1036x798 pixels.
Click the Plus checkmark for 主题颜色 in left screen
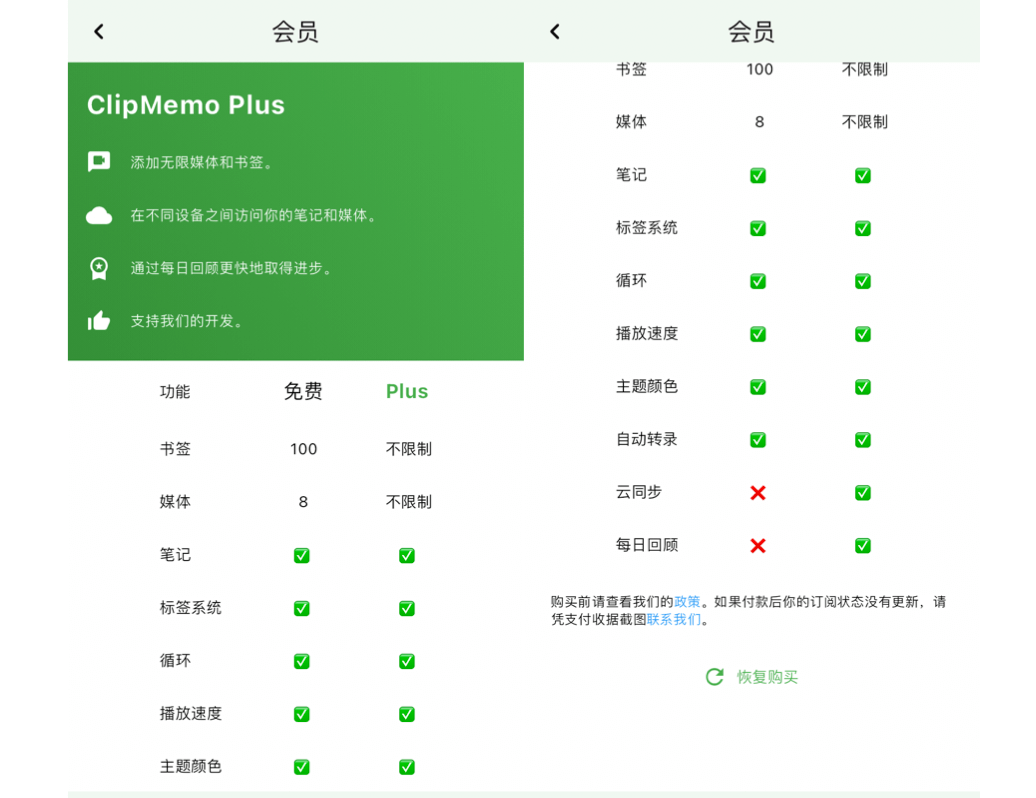407,767
